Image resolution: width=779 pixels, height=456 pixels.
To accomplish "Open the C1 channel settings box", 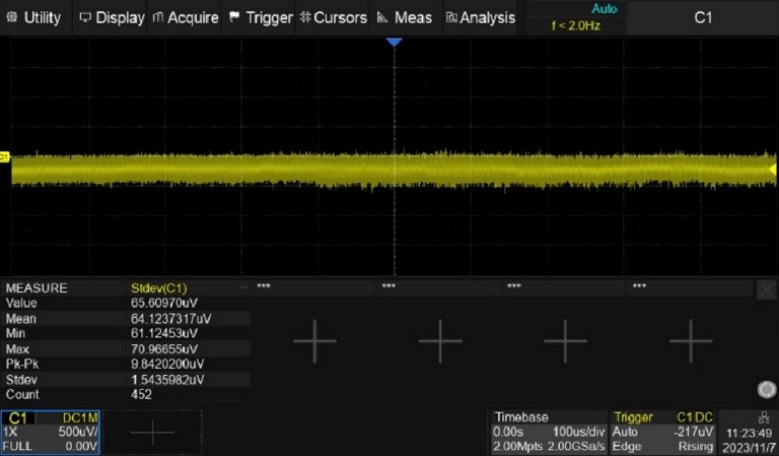I will click(x=50, y=432).
